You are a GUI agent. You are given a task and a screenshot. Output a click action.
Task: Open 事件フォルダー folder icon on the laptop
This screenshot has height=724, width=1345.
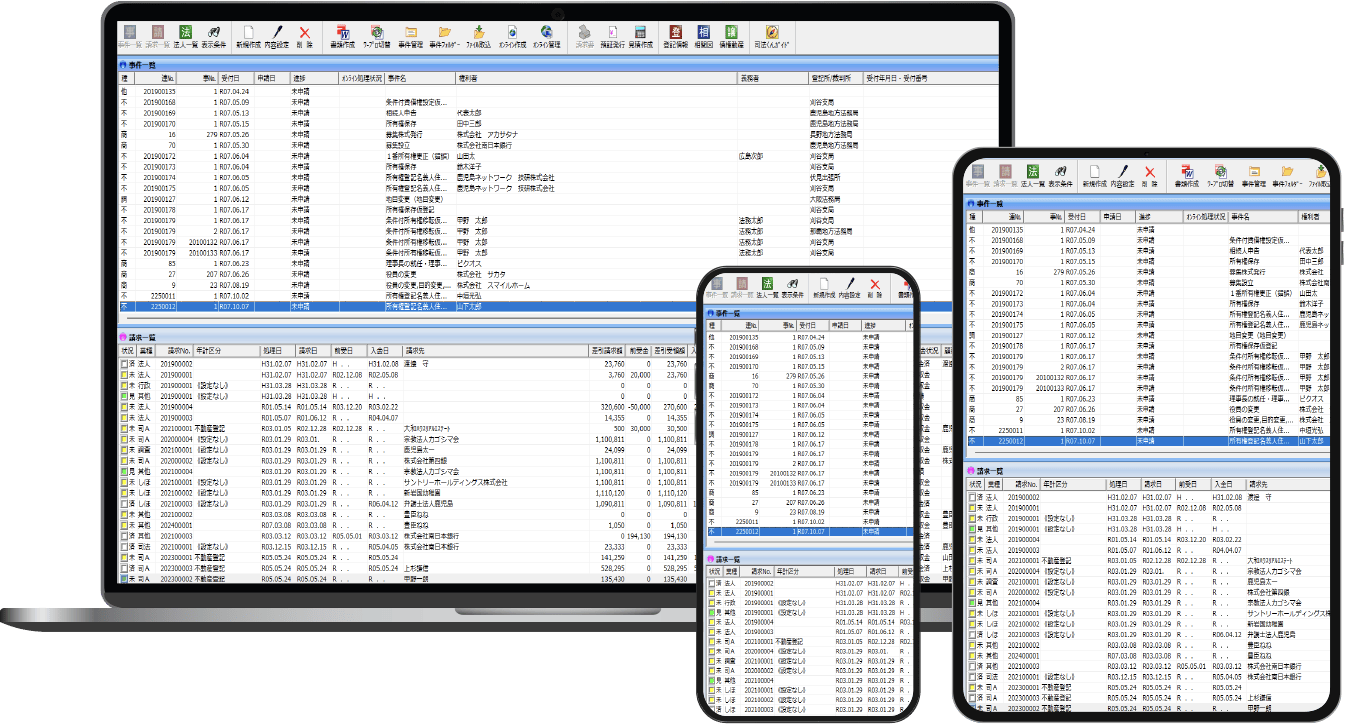click(x=444, y=37)
